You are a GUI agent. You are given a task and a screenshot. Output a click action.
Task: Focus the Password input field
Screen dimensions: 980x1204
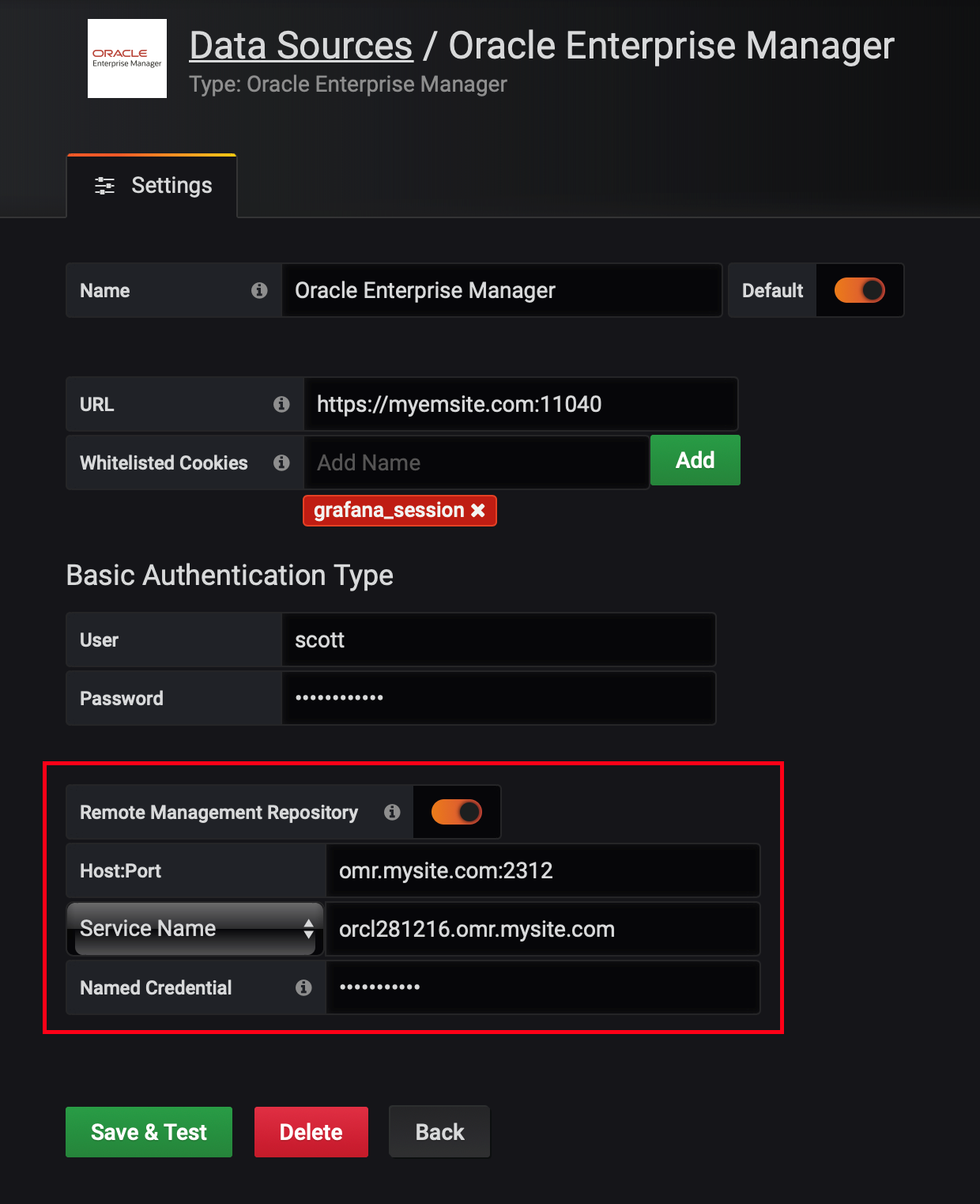pos(499,698)
